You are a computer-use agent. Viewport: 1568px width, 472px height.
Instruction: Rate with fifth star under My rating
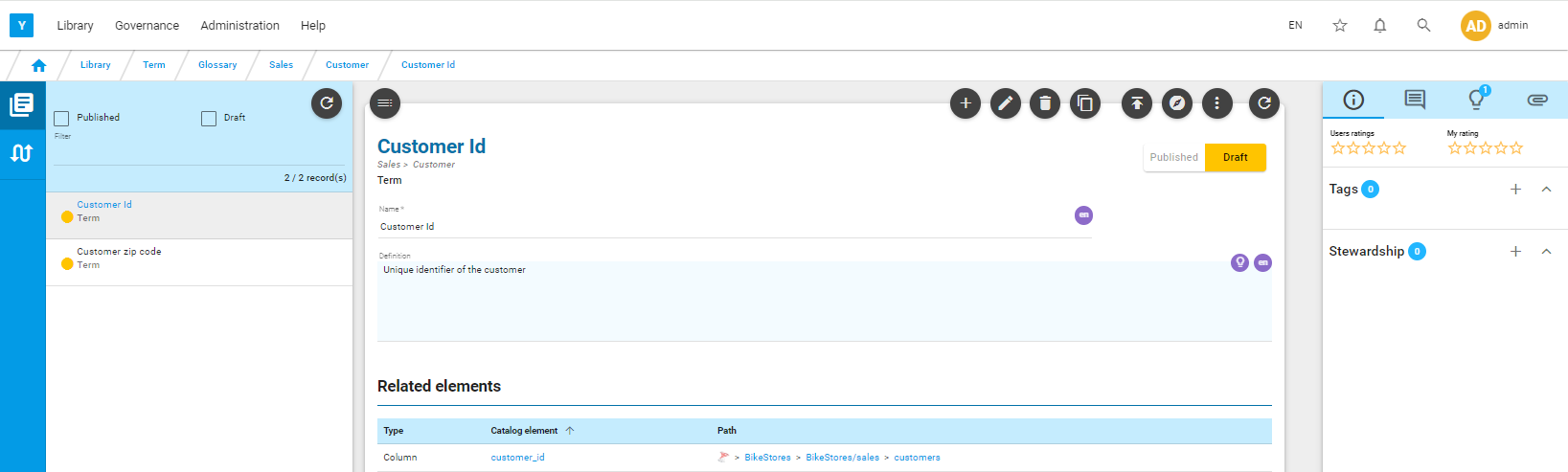click(1516, 148)
